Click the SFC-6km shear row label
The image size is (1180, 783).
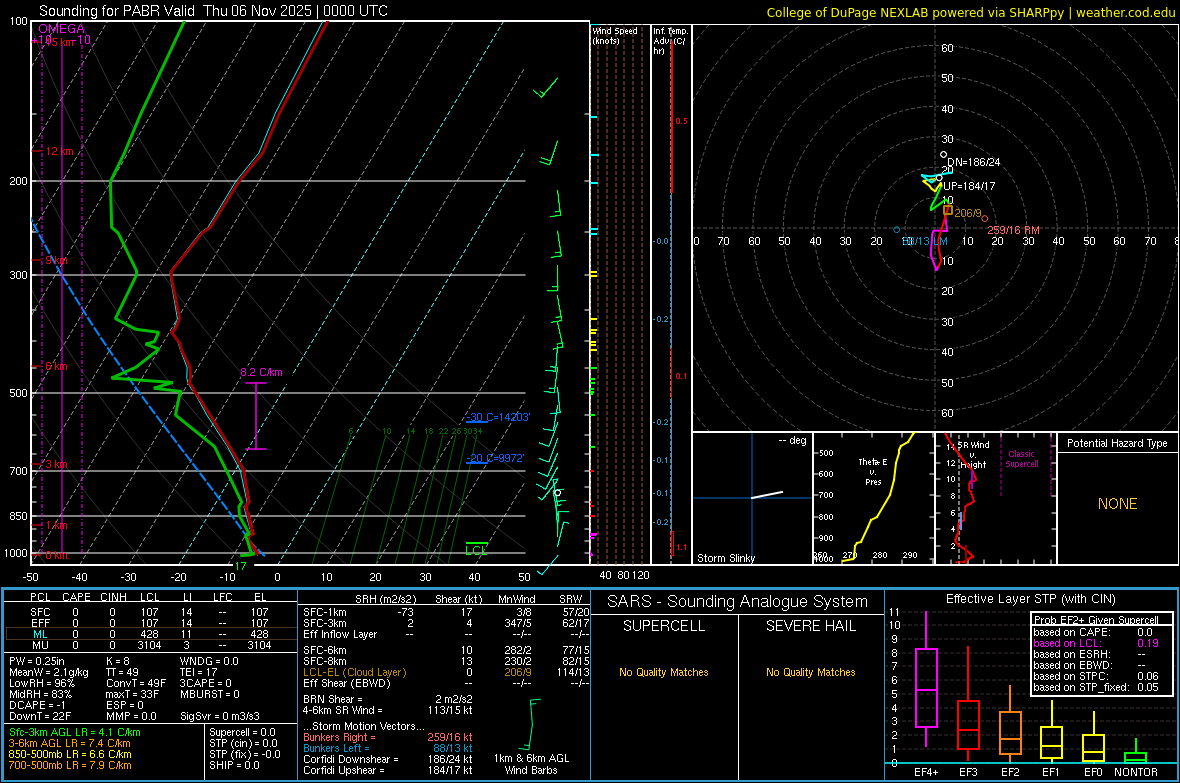point(325,650)
